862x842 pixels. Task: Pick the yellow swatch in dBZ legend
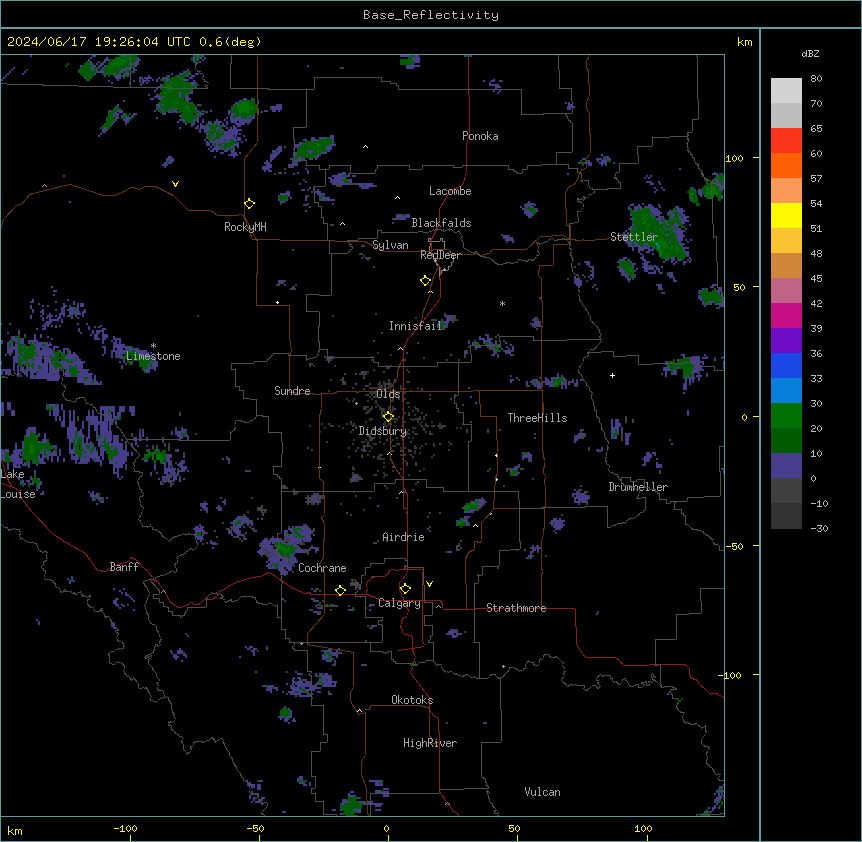click(786, 215)
